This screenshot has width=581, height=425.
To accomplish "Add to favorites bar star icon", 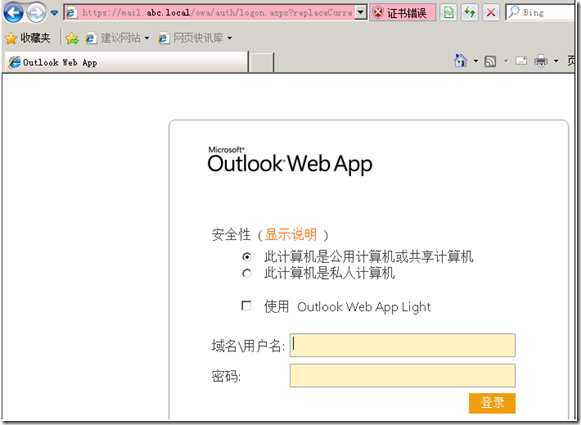I will pyautogui.click(x=72, y=38).
